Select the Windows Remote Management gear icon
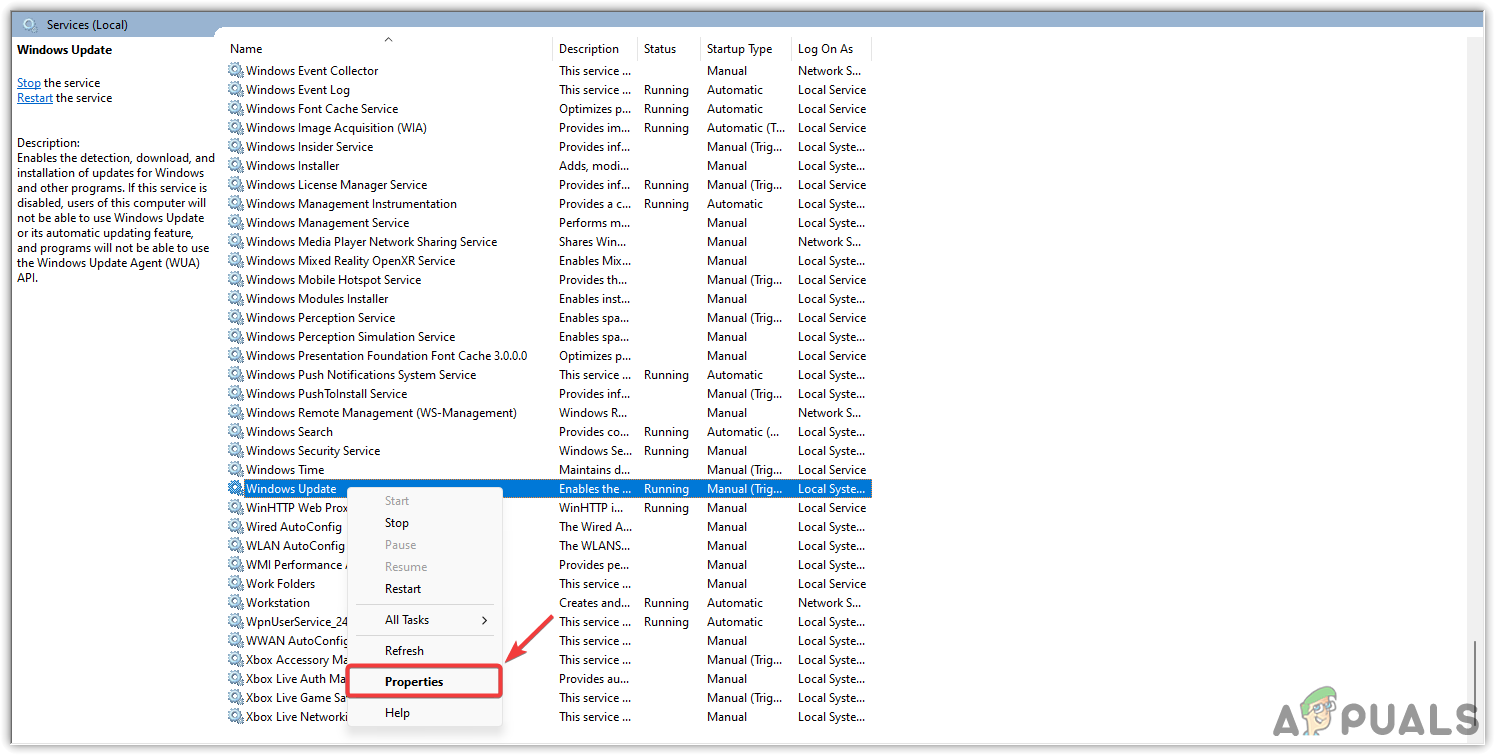 pyautogui.click(x=236, y=413)
